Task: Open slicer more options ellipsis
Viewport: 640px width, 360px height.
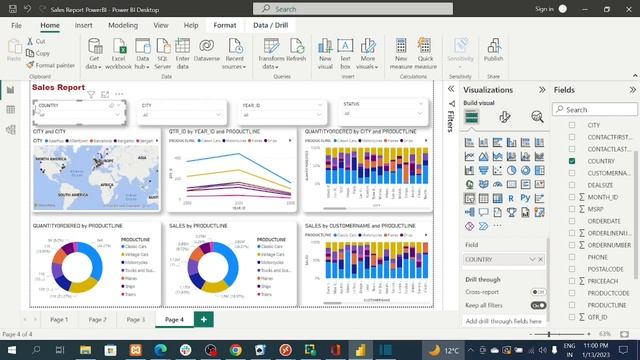Action: 119,94
